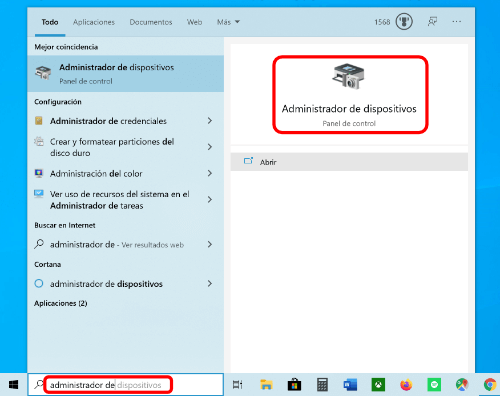500x396 pixels.
Task: Expand Administrador de credenciales arrow
Action: [x=210, y=121]
